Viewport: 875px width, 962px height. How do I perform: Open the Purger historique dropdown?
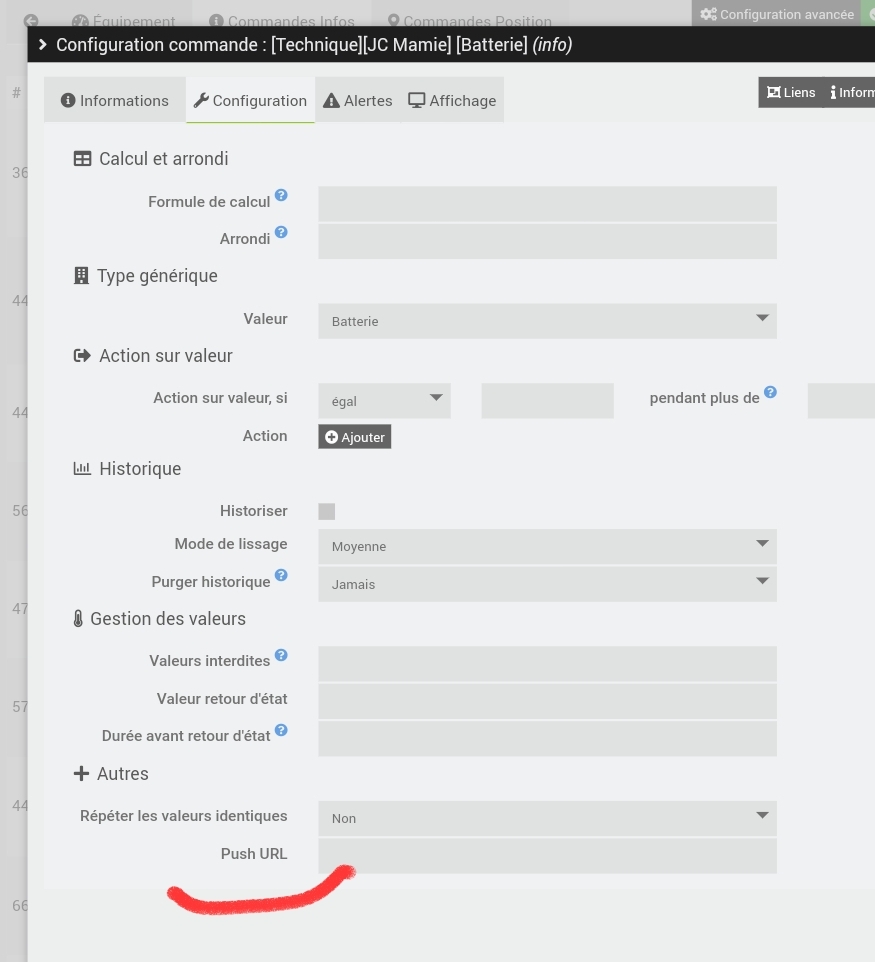546,583
